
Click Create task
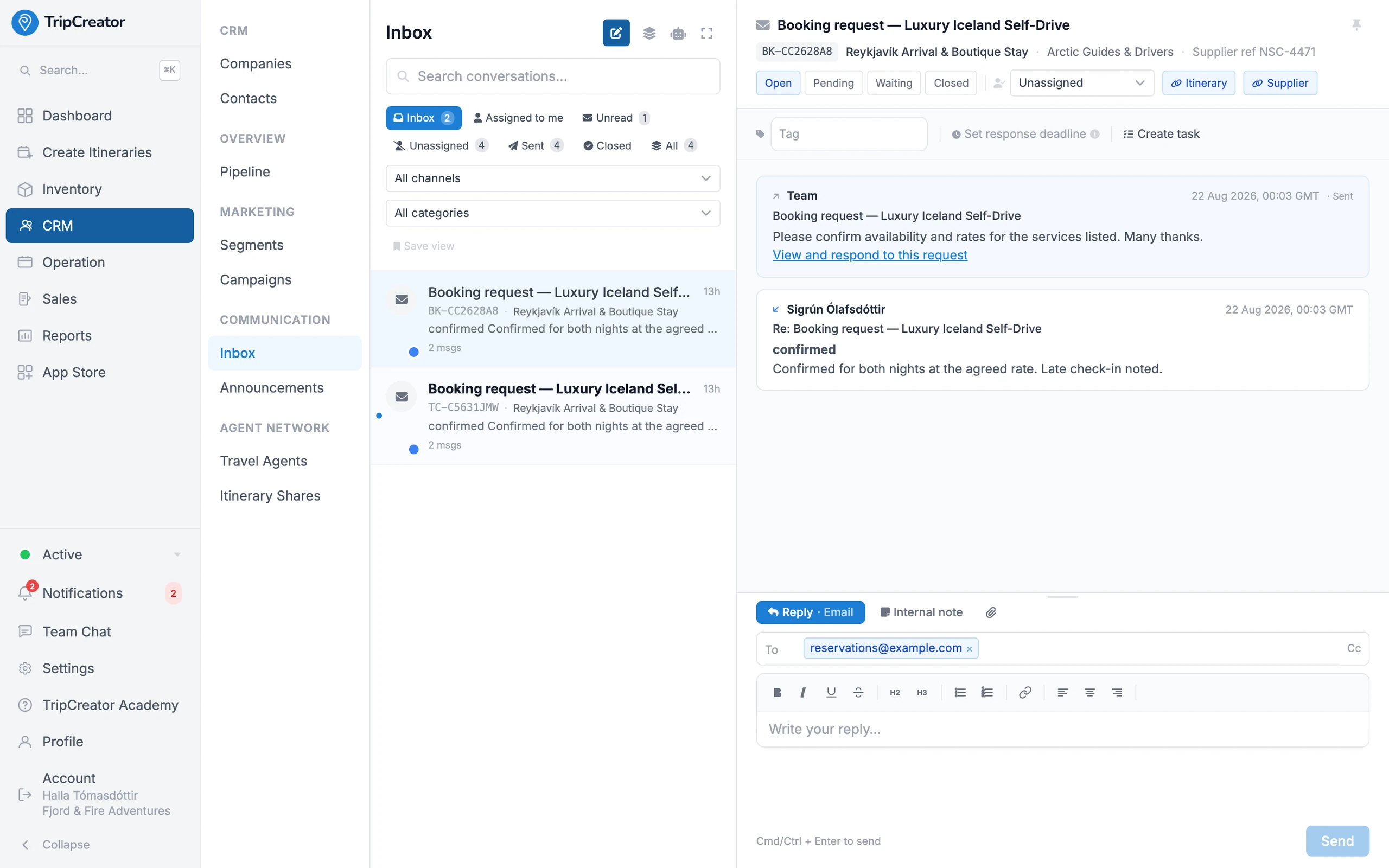(1161, 134)
